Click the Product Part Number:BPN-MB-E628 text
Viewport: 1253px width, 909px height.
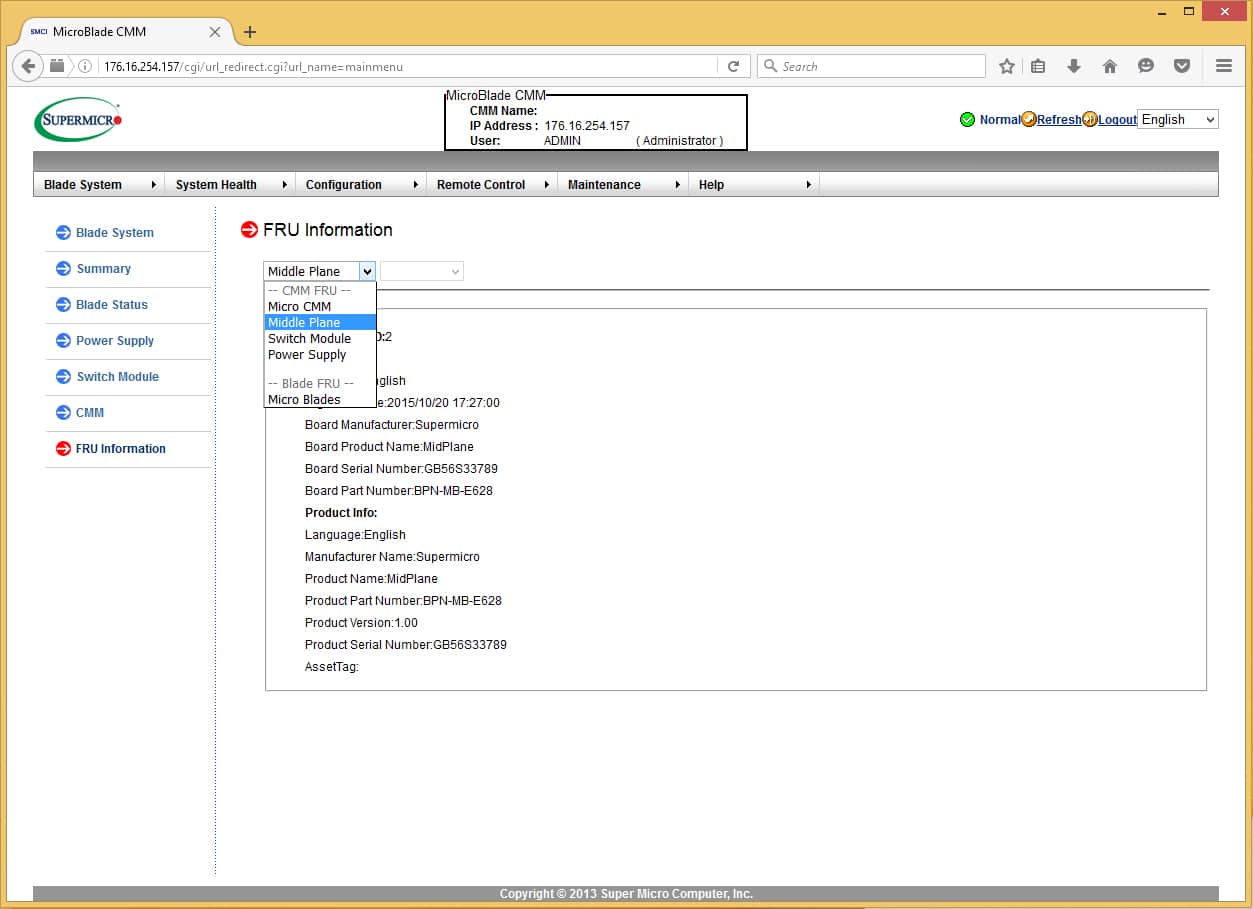403,601
